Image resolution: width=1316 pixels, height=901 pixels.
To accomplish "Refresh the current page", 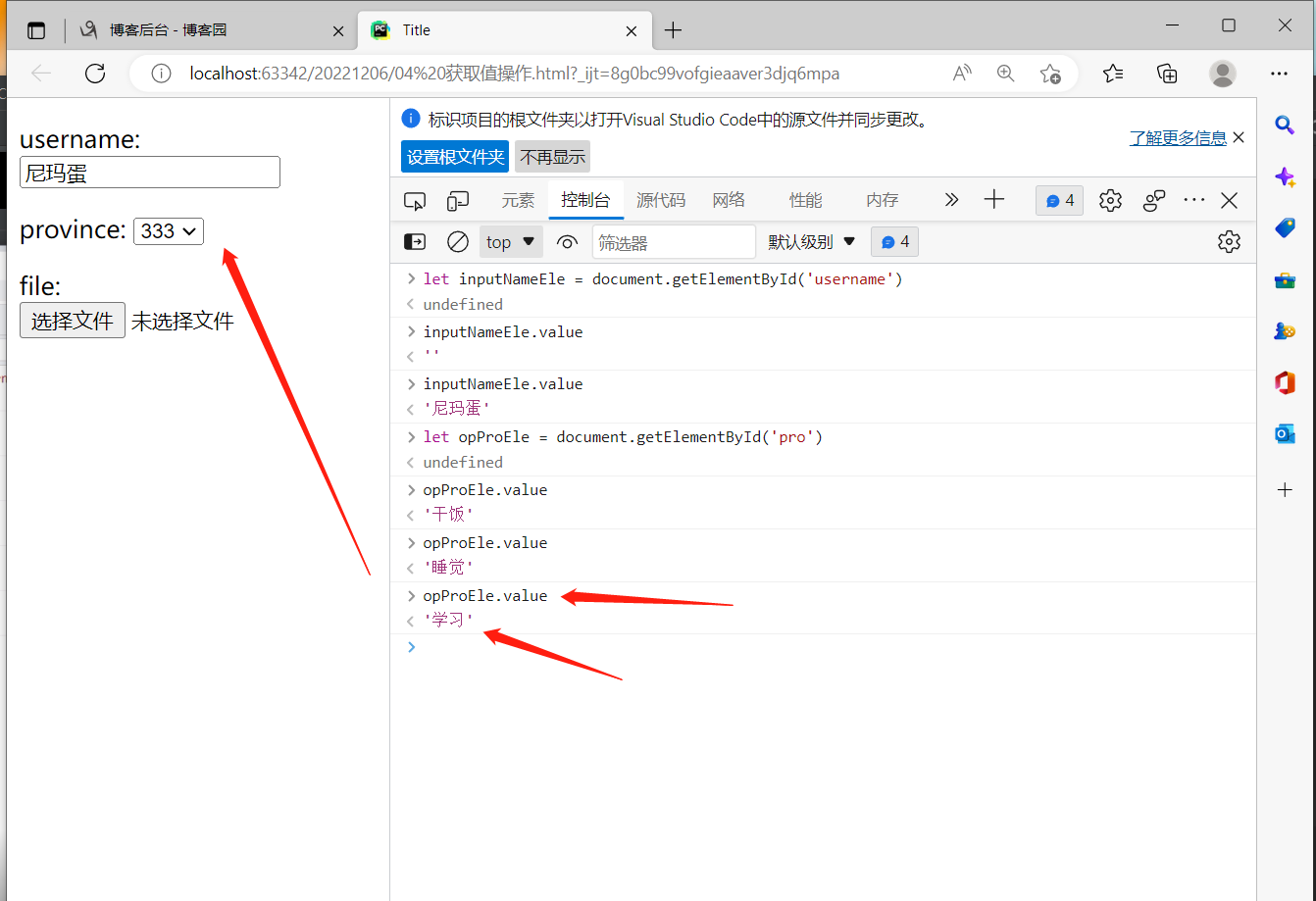I will coord(95,74).
